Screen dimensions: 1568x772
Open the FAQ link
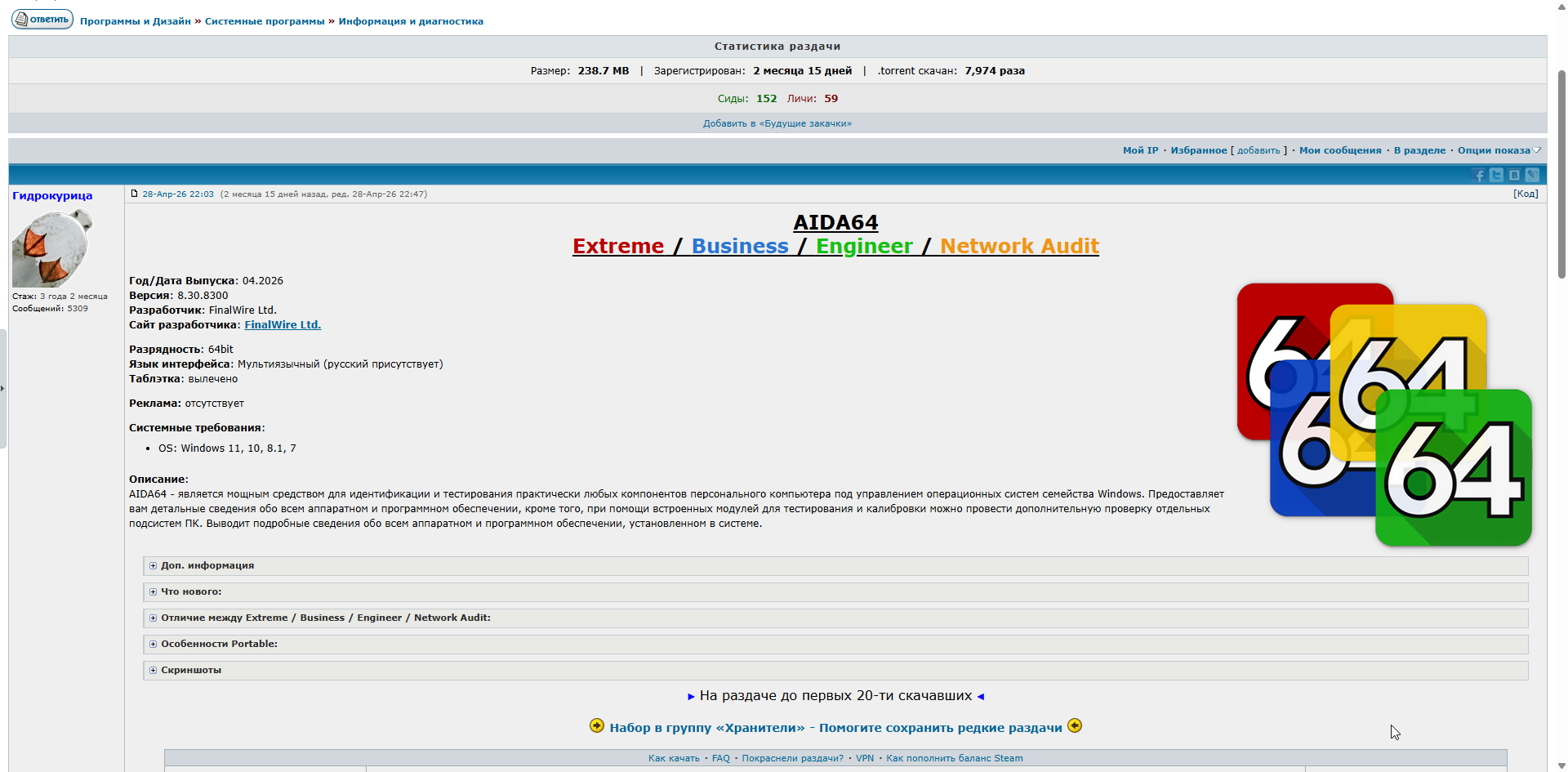720,758
